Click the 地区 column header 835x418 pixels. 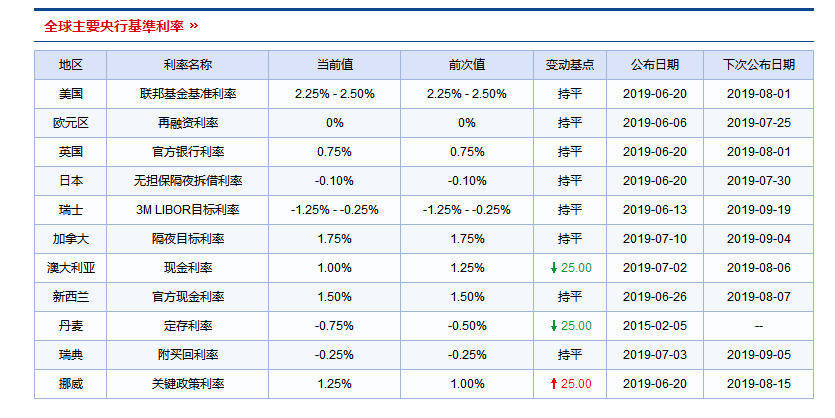pos(70,65)
